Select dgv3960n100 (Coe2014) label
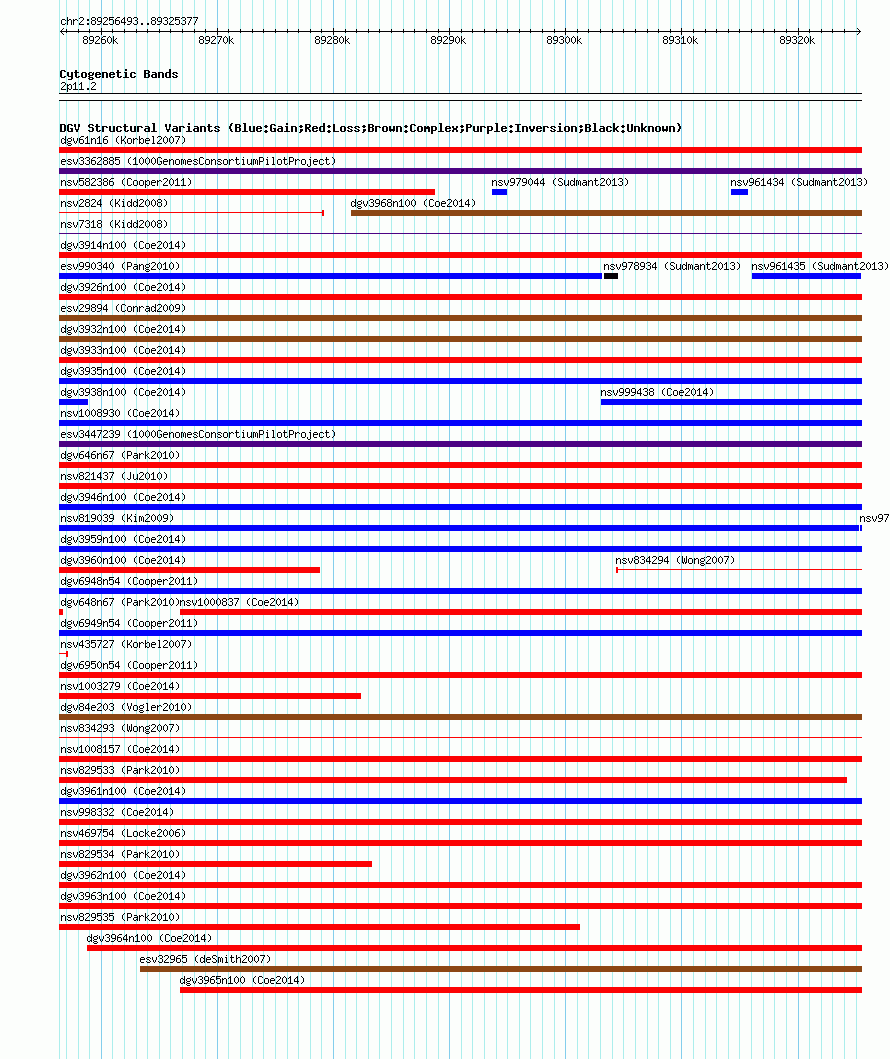 coord(123,559)
